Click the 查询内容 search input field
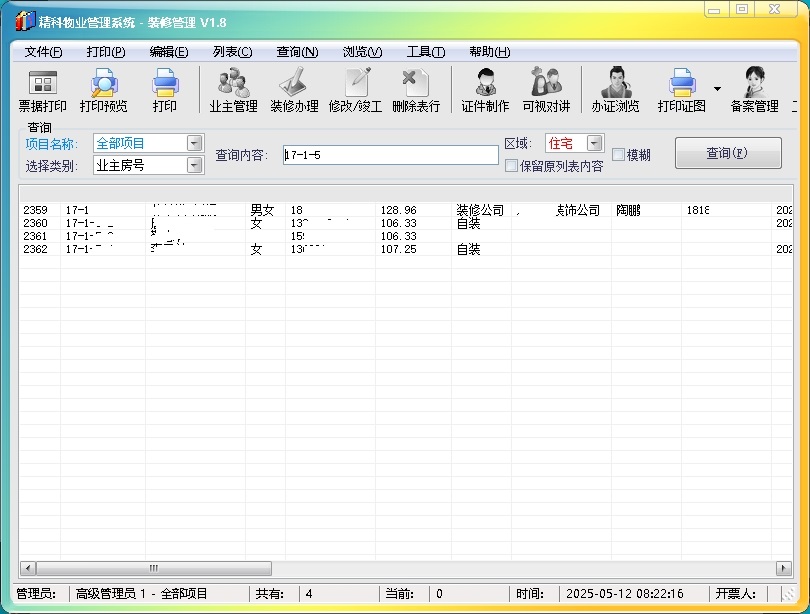This screenshot has width=810, height=614. [390, 155]
